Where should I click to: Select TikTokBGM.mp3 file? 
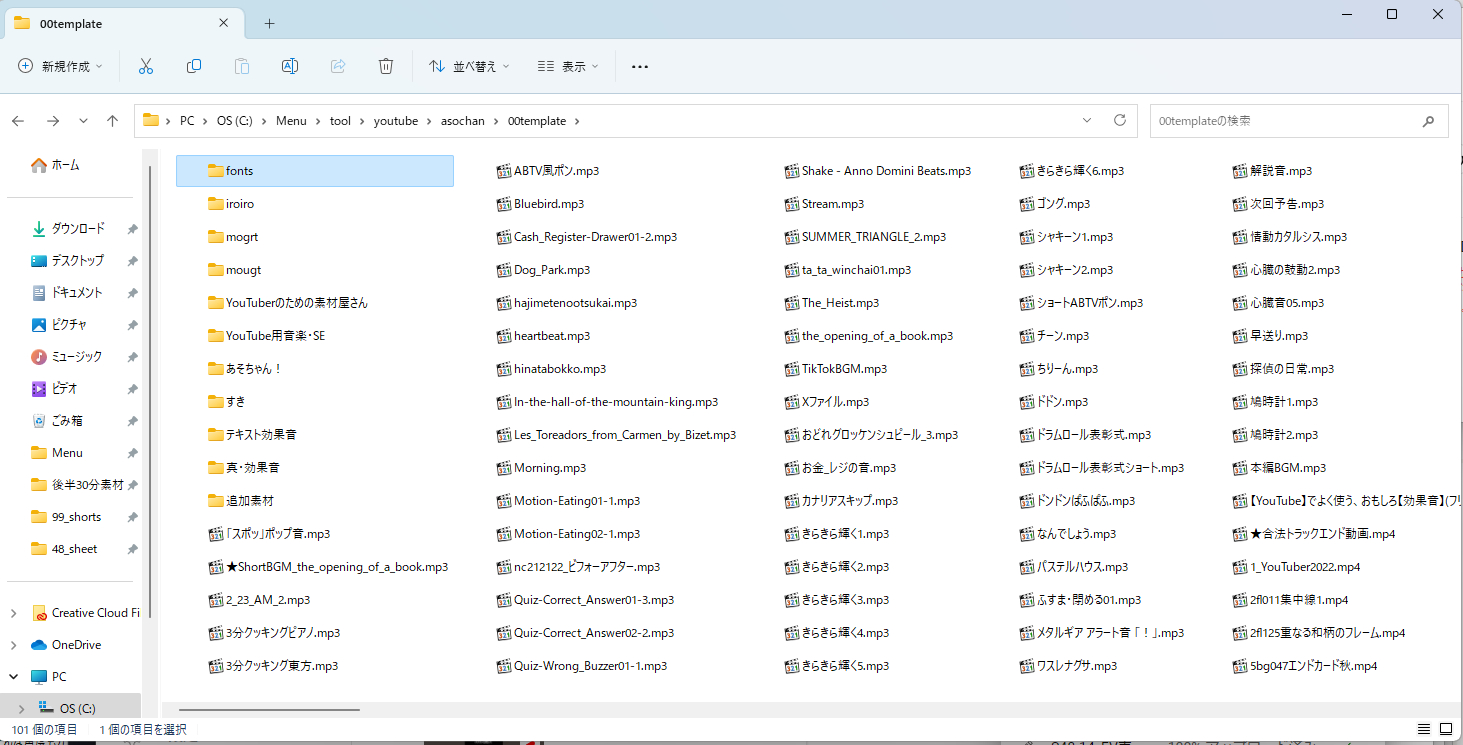pyautogui.click(x=836, y=369)
